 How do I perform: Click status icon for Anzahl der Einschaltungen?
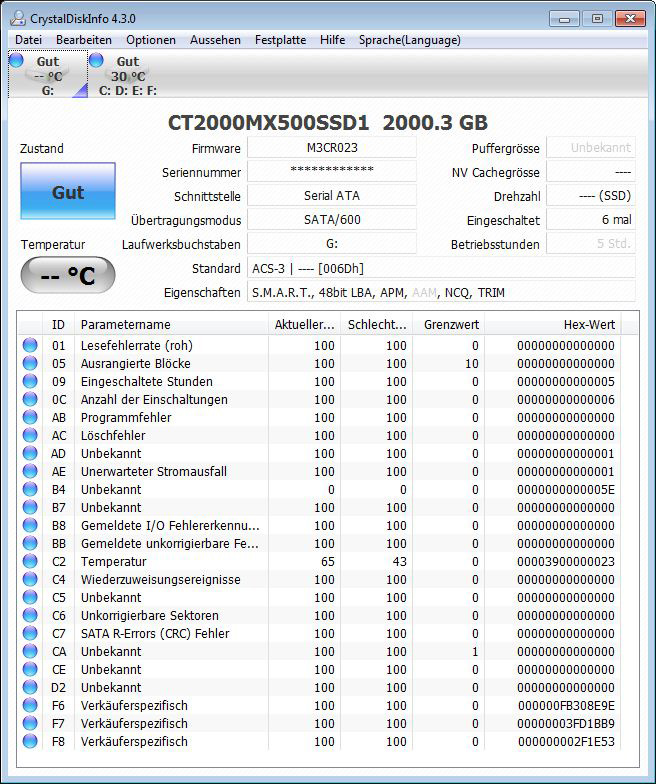click(30, 399)
